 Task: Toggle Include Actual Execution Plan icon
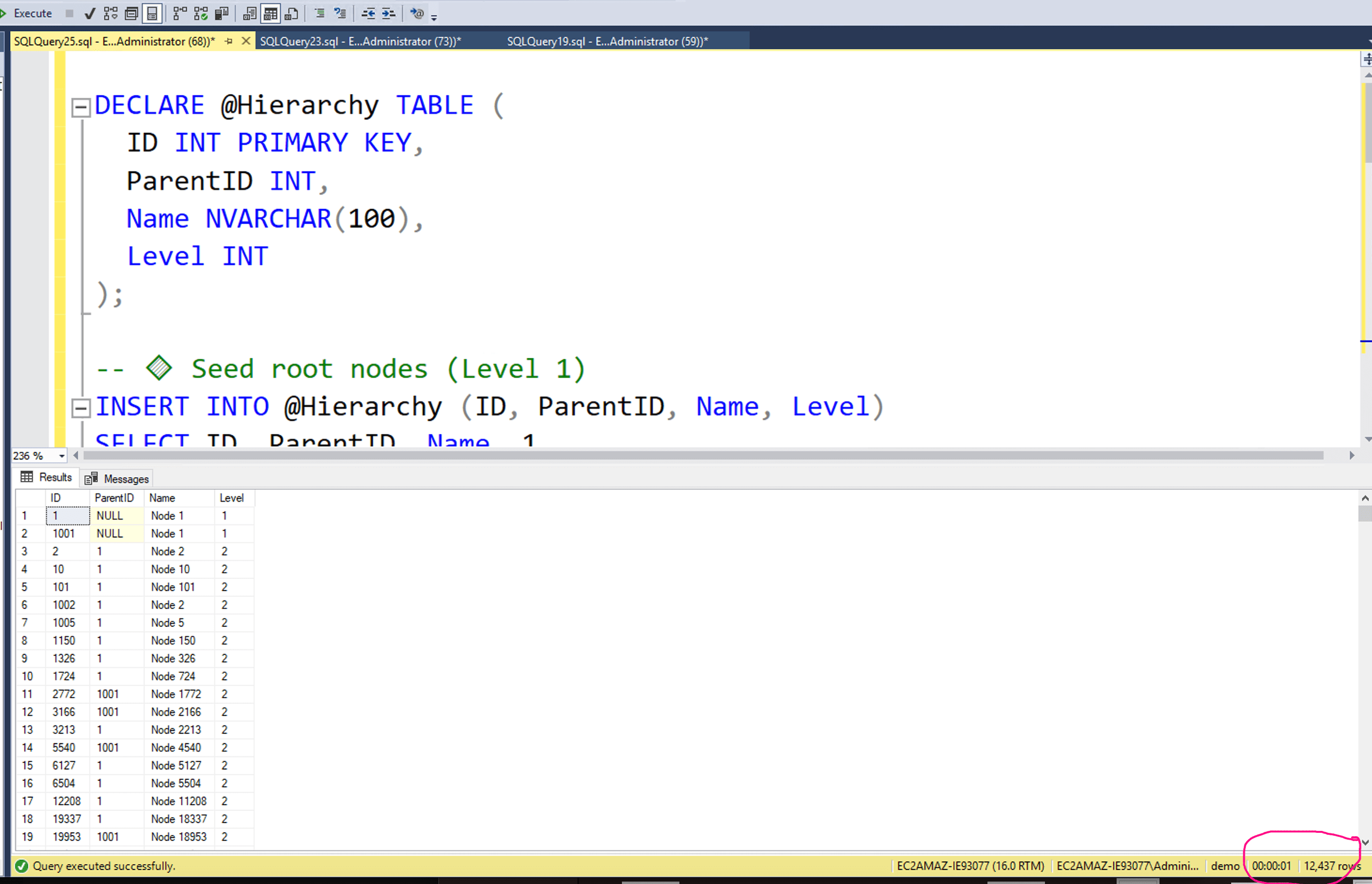pyautogui.click(x=180, y=13)
